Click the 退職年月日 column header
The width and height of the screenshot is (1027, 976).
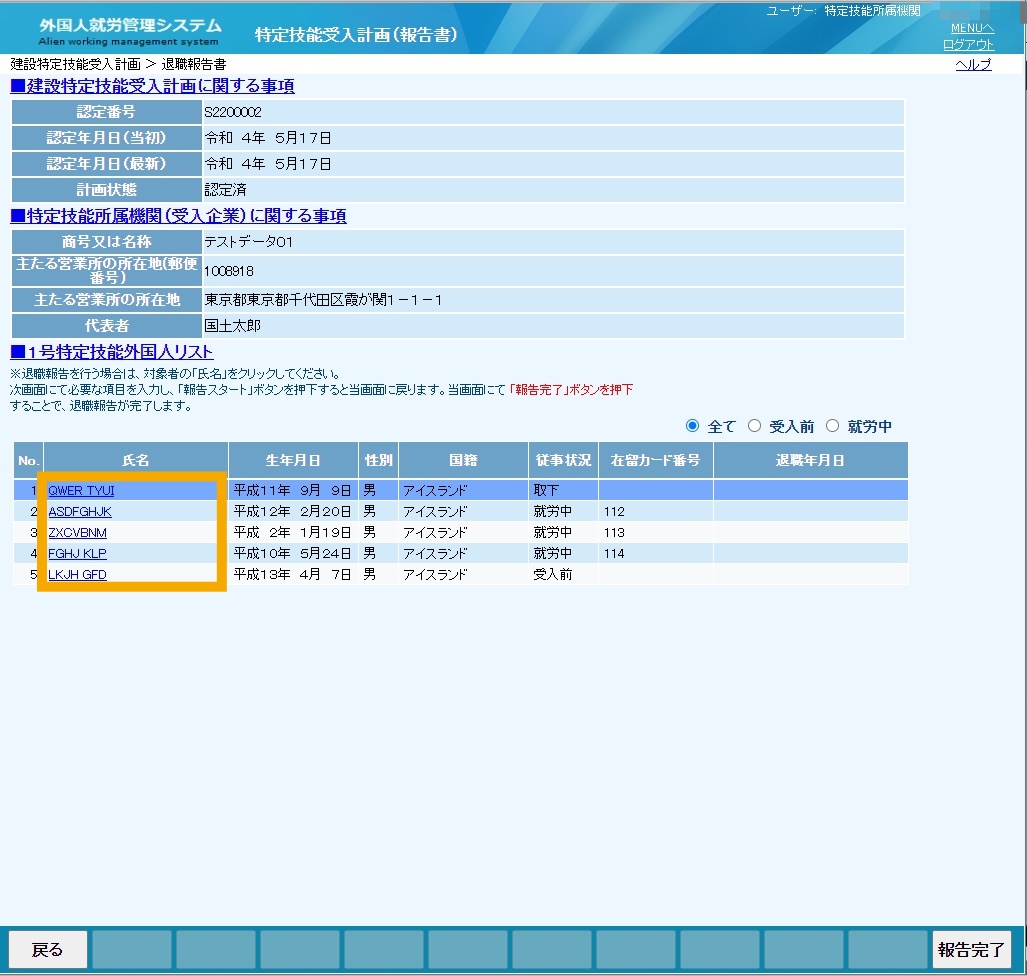810,460
